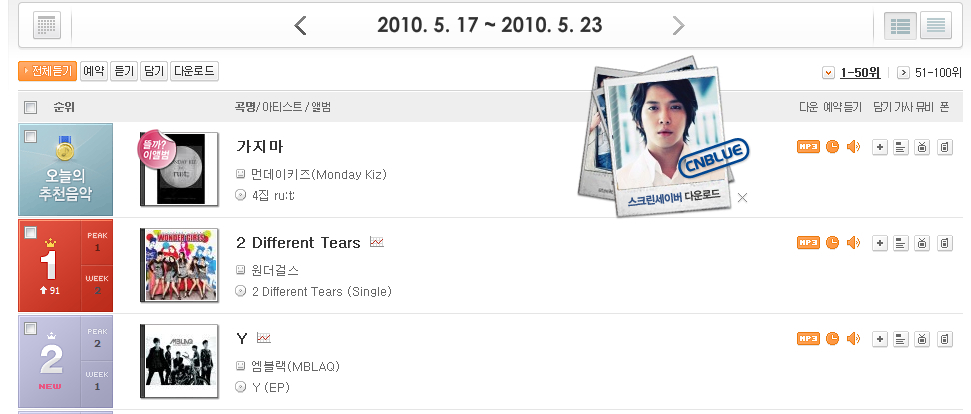
Task: Click the 다운로드 button
Action: [194, 71]
